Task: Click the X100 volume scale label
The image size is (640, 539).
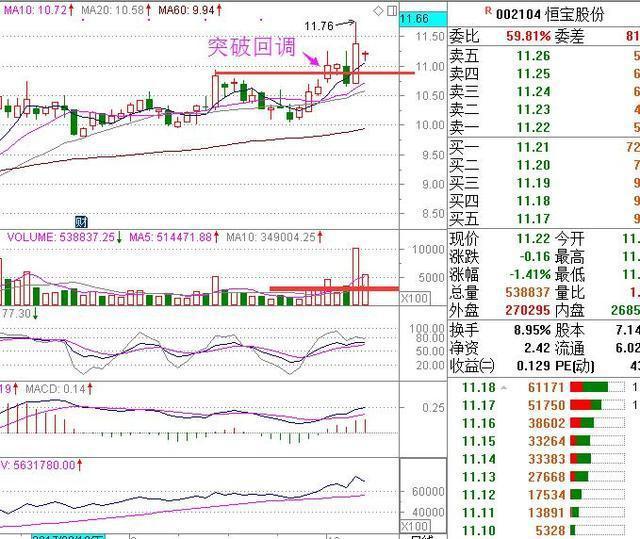Action: click(x=412, y=298)
